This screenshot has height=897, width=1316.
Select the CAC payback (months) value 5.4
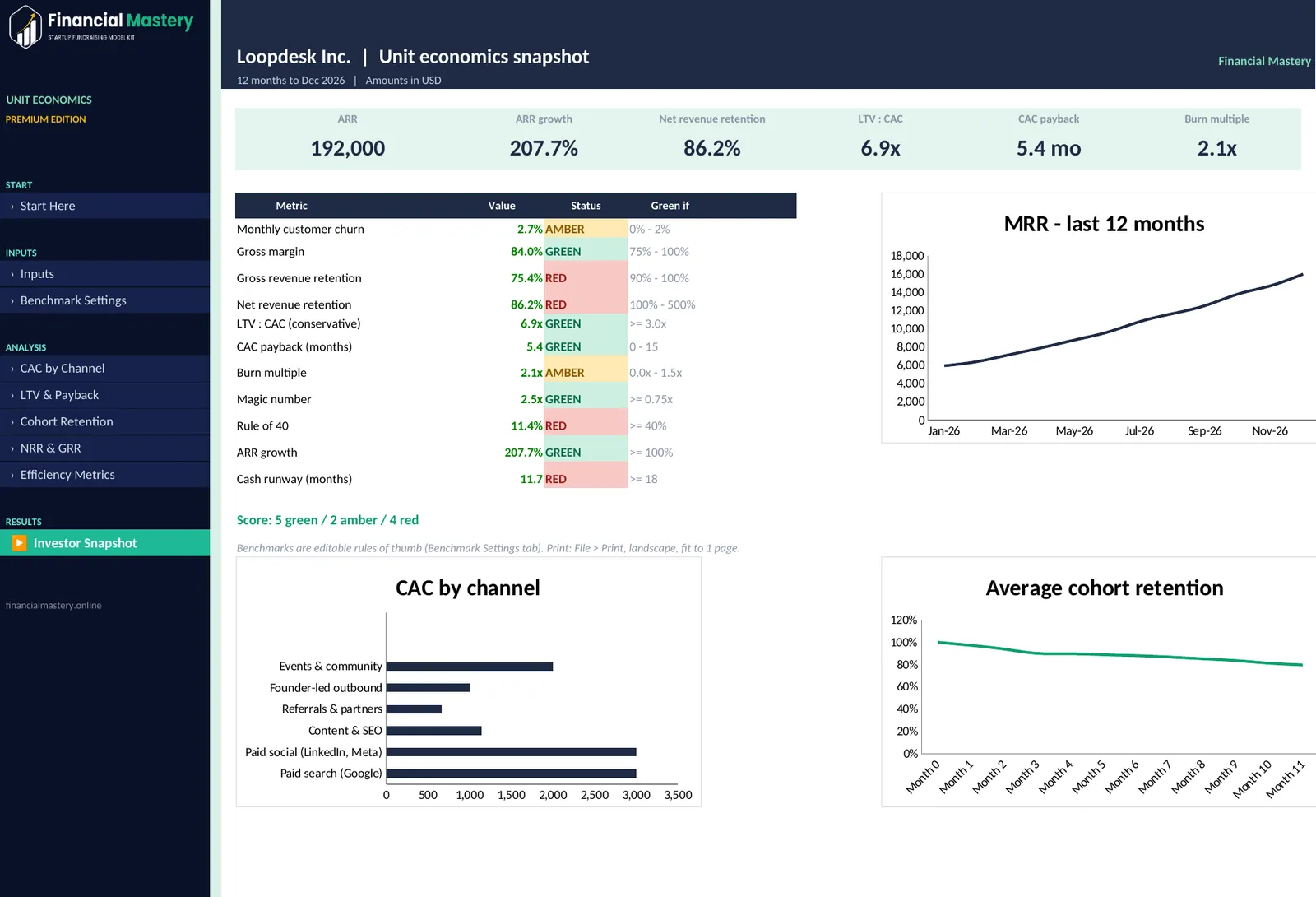[x=535, y=346]
